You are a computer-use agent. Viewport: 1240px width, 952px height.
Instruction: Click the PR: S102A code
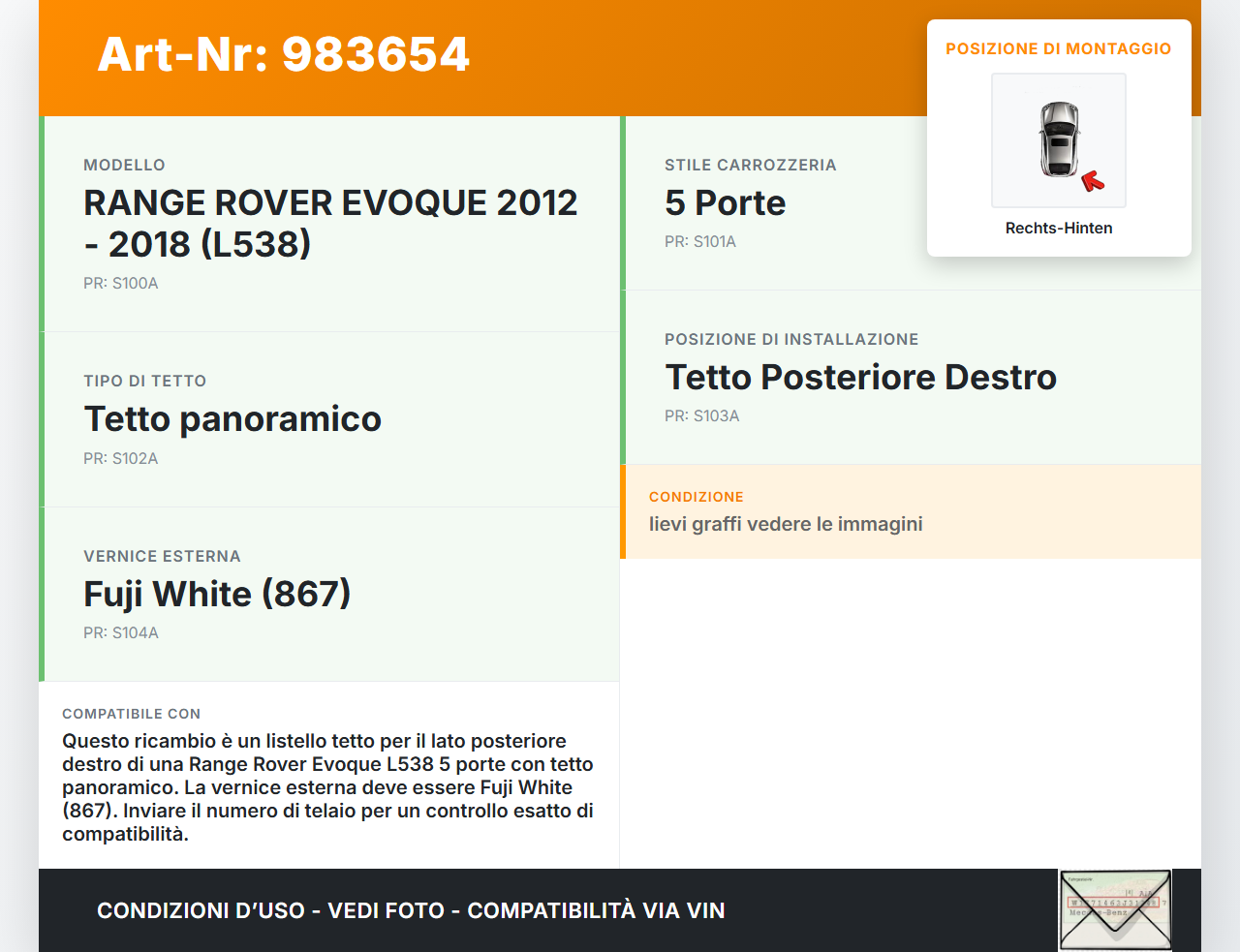[x=121, y=458]
